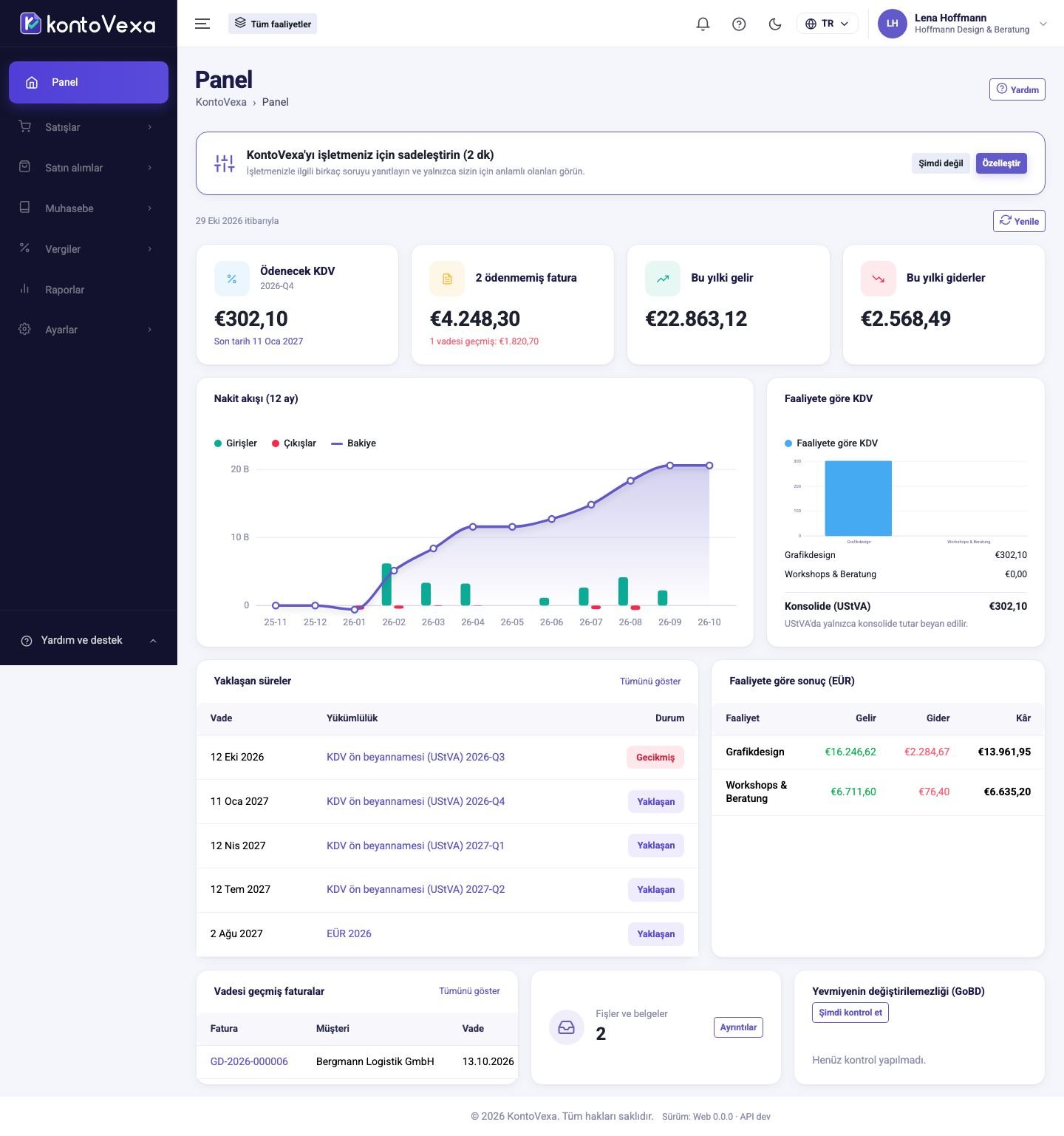The height and width of the screenshot is (1136, 1064).
Task: Click the Yardım button near page title
Action: [1017, 89]
